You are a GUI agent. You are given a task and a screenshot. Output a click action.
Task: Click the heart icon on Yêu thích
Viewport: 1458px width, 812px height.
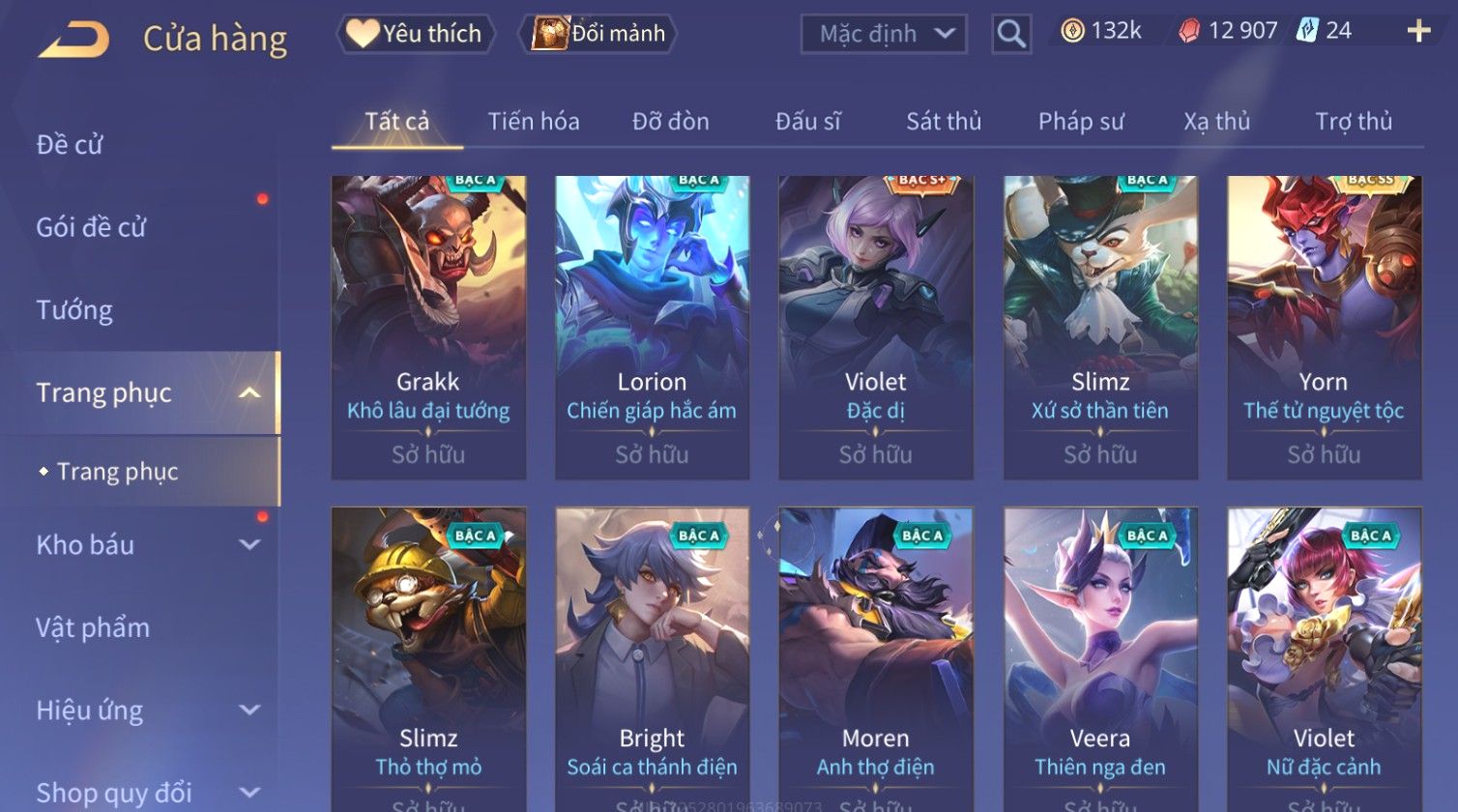tap(362, 34)
